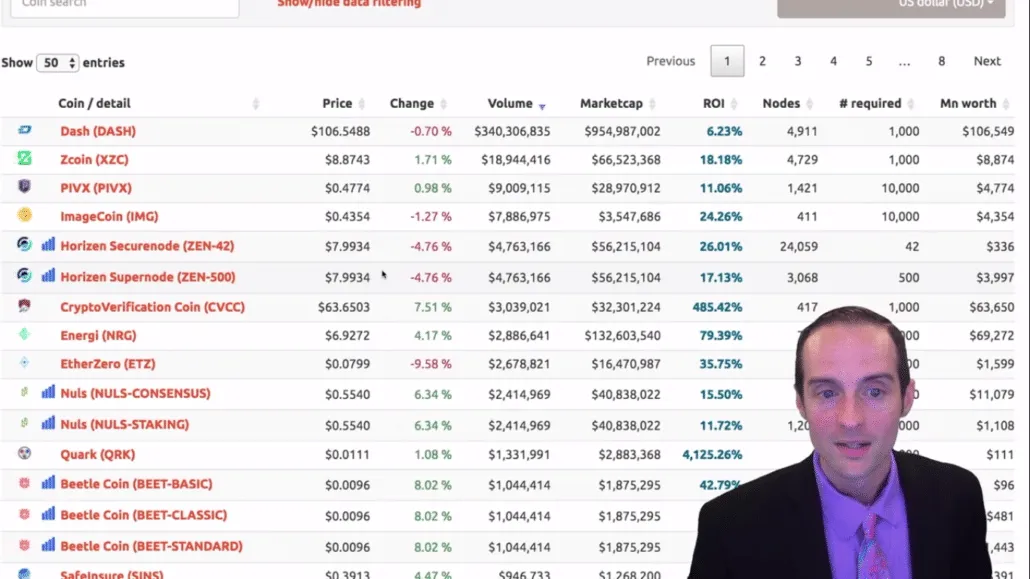Click the Beetle Coin Basic logo icon
The image size is (1030, 579).
click(24, 482)
